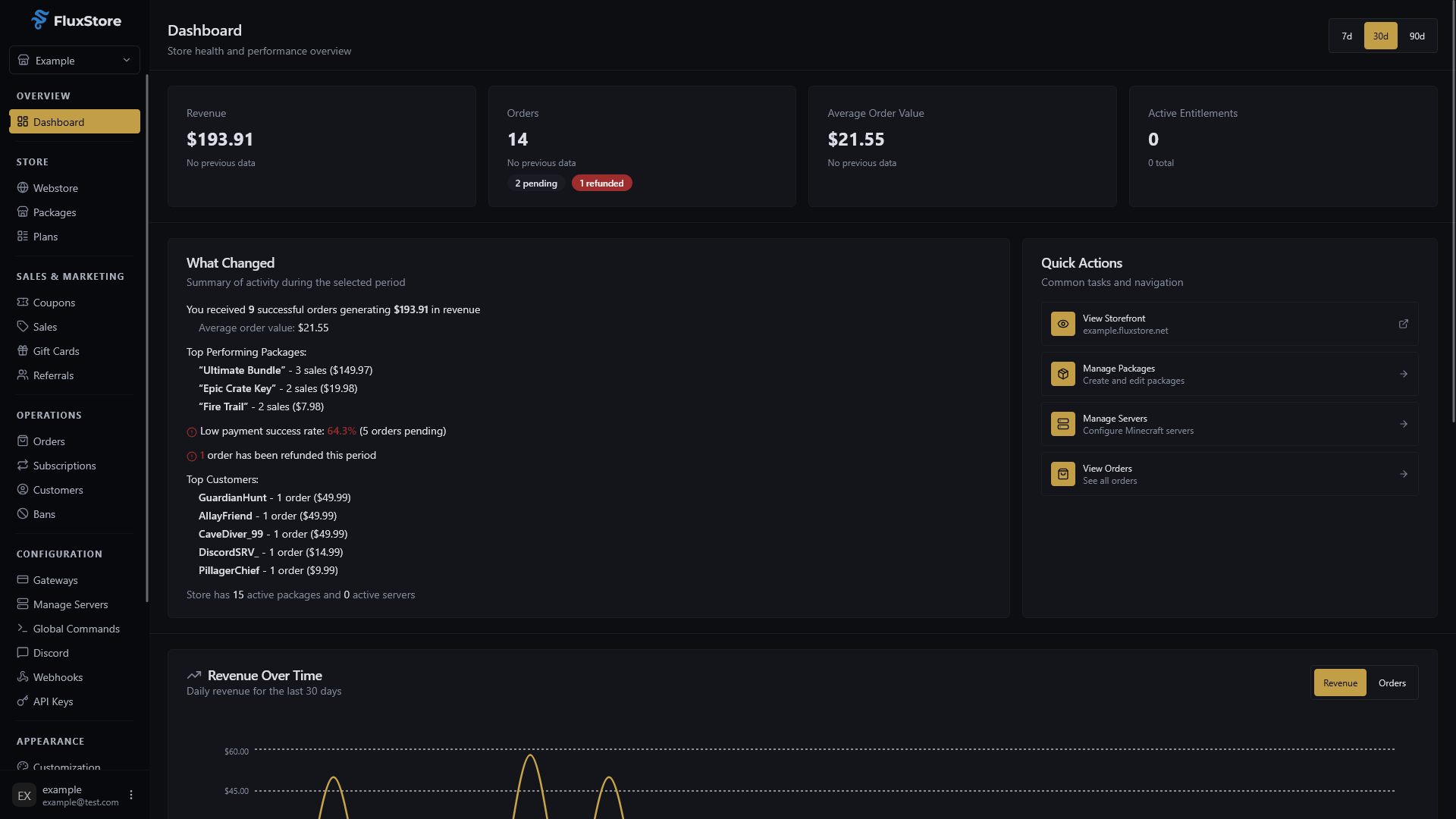Expand the Manage Packages quick action
The height and width of the screenshot is (819, 1456).
point(1228,373)
